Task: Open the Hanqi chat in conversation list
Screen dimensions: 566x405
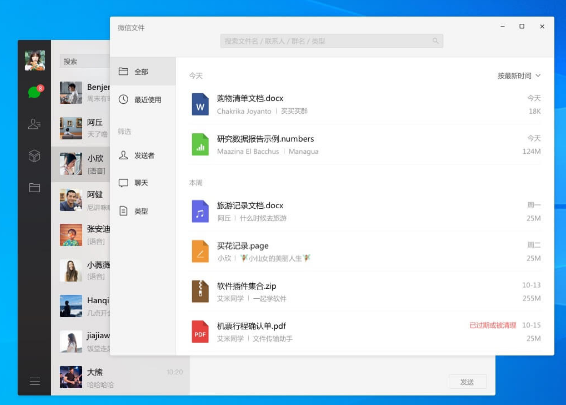Action: pyautogui.click(x=81, y=306)
